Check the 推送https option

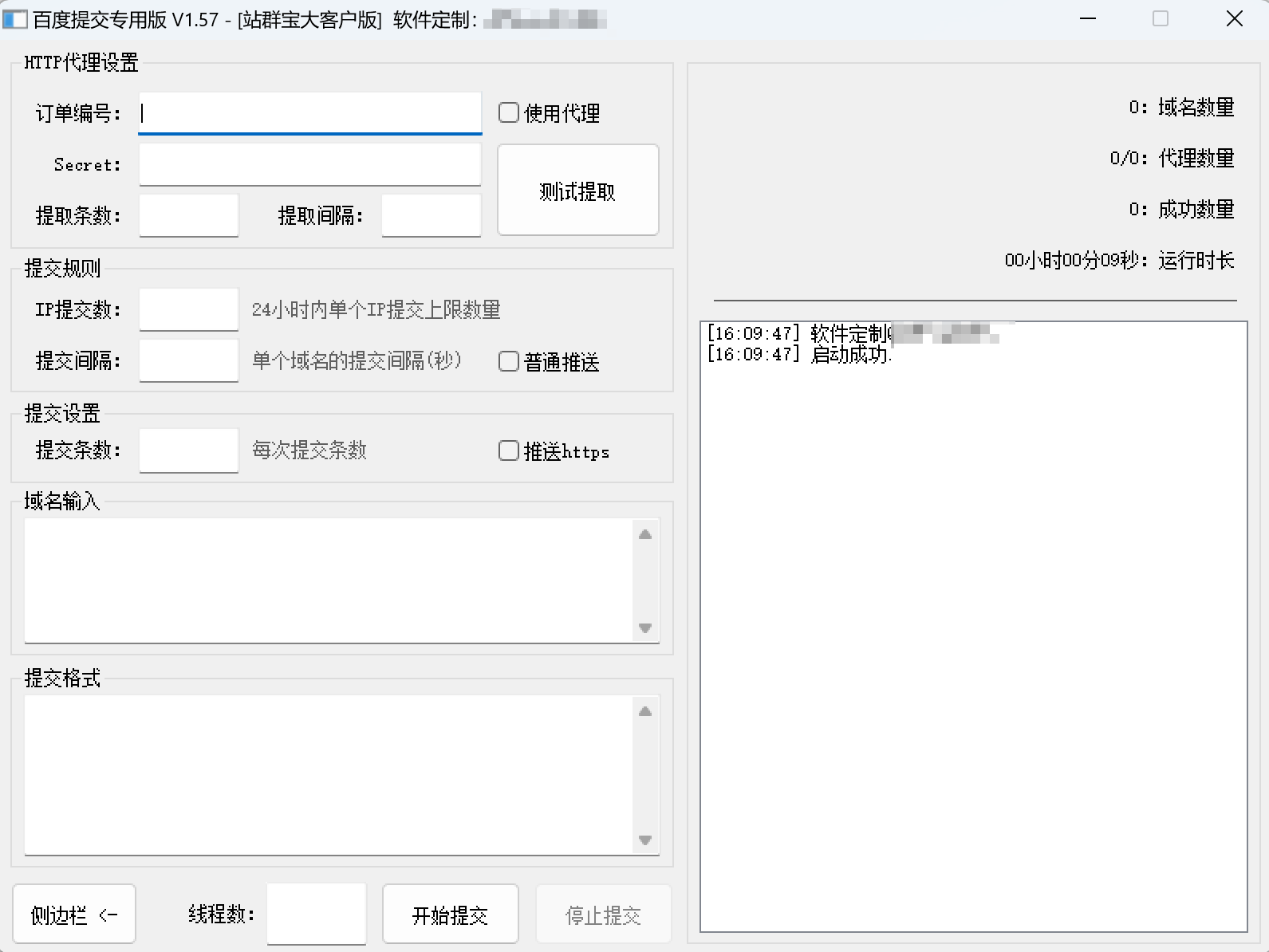509,451
